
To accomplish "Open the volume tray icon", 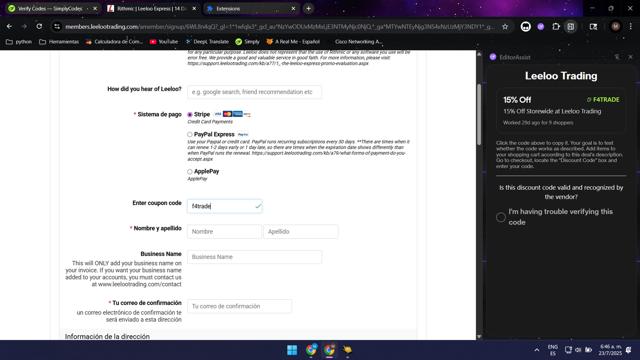I will click(578, 350).
